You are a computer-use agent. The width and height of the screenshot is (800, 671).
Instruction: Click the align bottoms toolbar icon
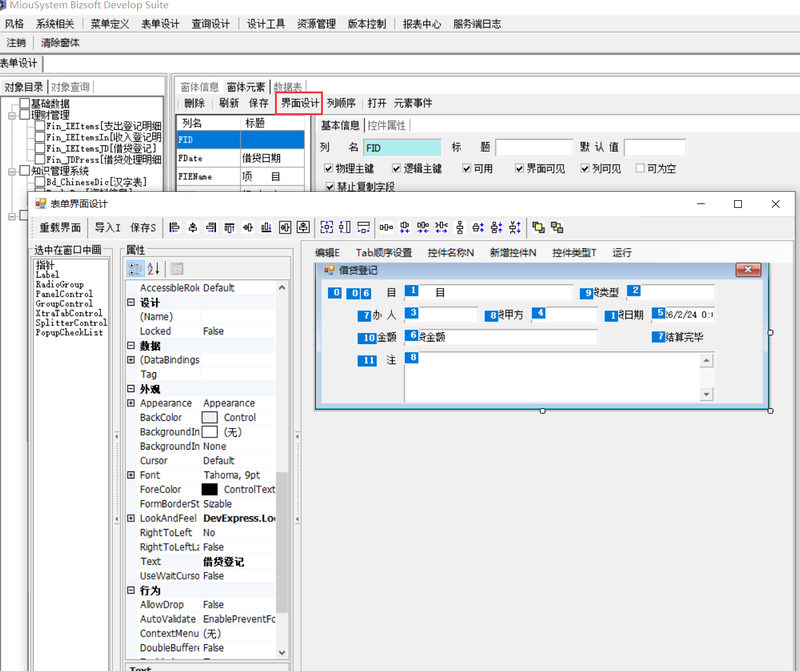266,228
